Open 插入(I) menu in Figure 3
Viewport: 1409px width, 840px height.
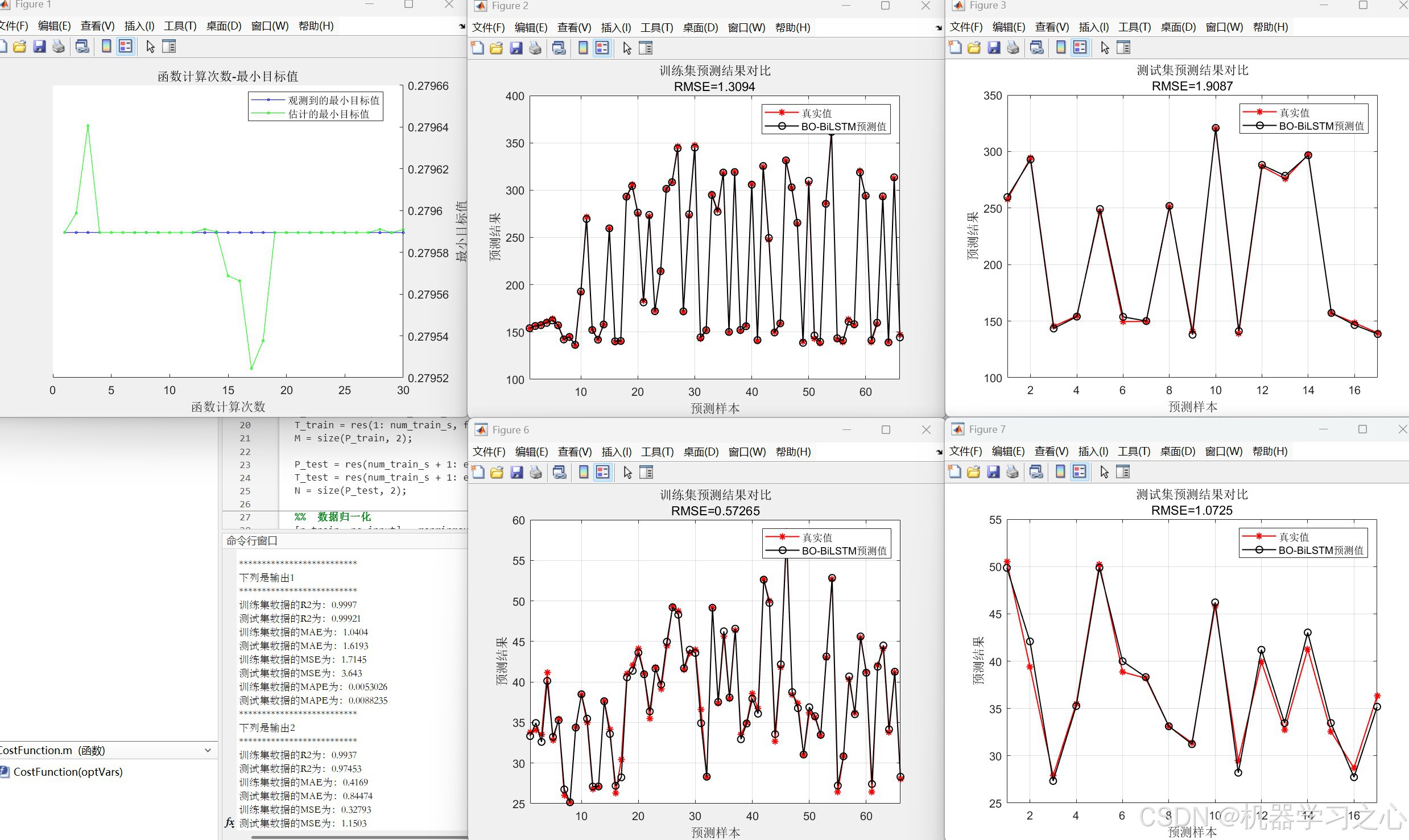[1093, 27]
